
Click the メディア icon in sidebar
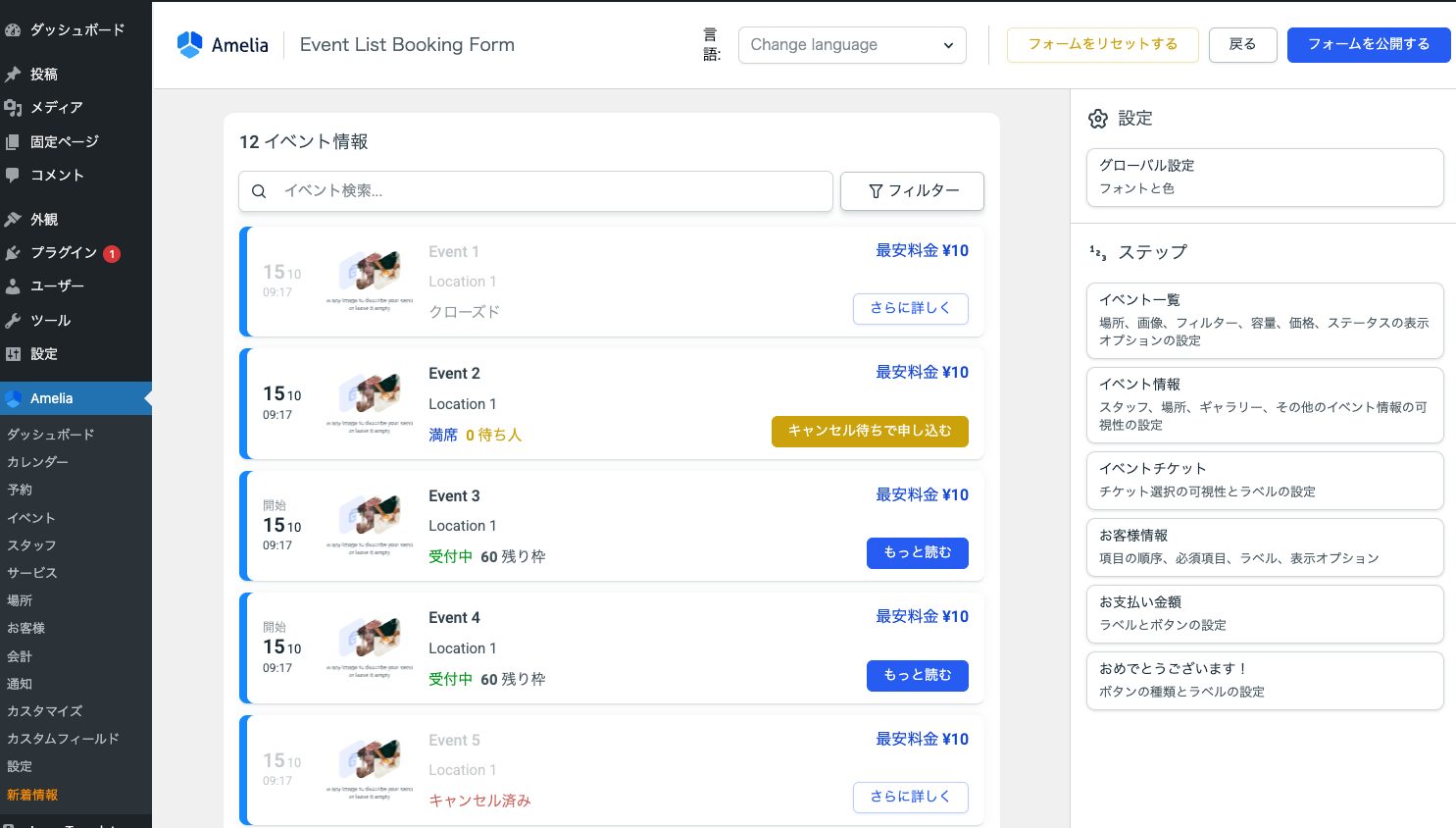13,108
